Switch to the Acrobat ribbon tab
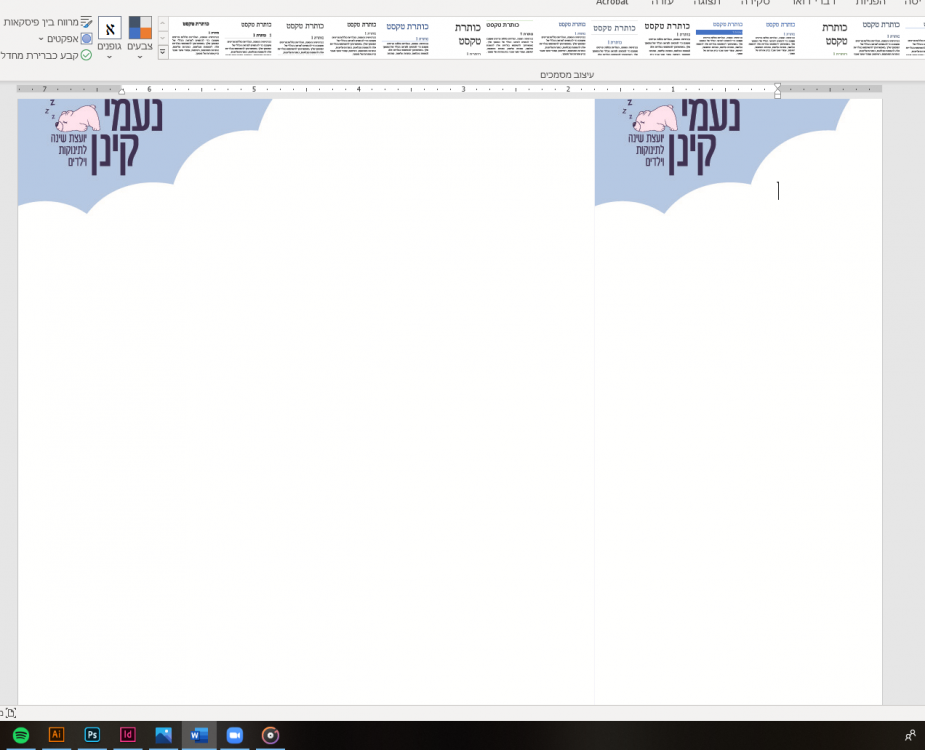Image resolution: width=925 pixels, height=750 pixels. coord(612,2)
